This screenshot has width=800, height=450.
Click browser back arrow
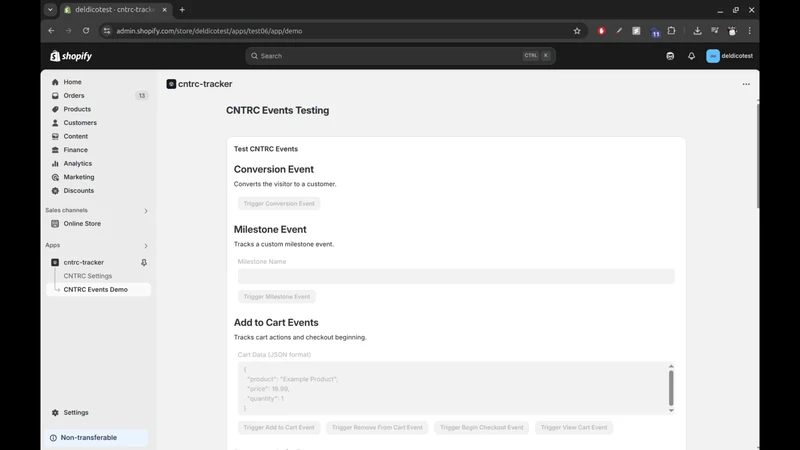coord(51,31)
